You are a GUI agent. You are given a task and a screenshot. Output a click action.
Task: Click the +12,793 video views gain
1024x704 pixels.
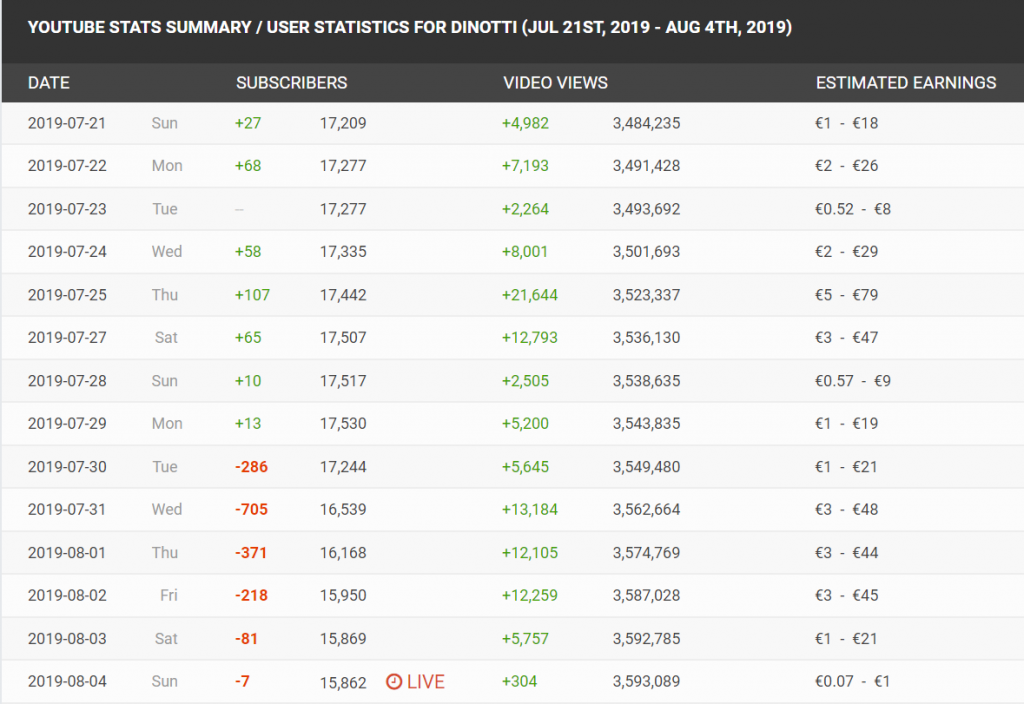(530, 338)
